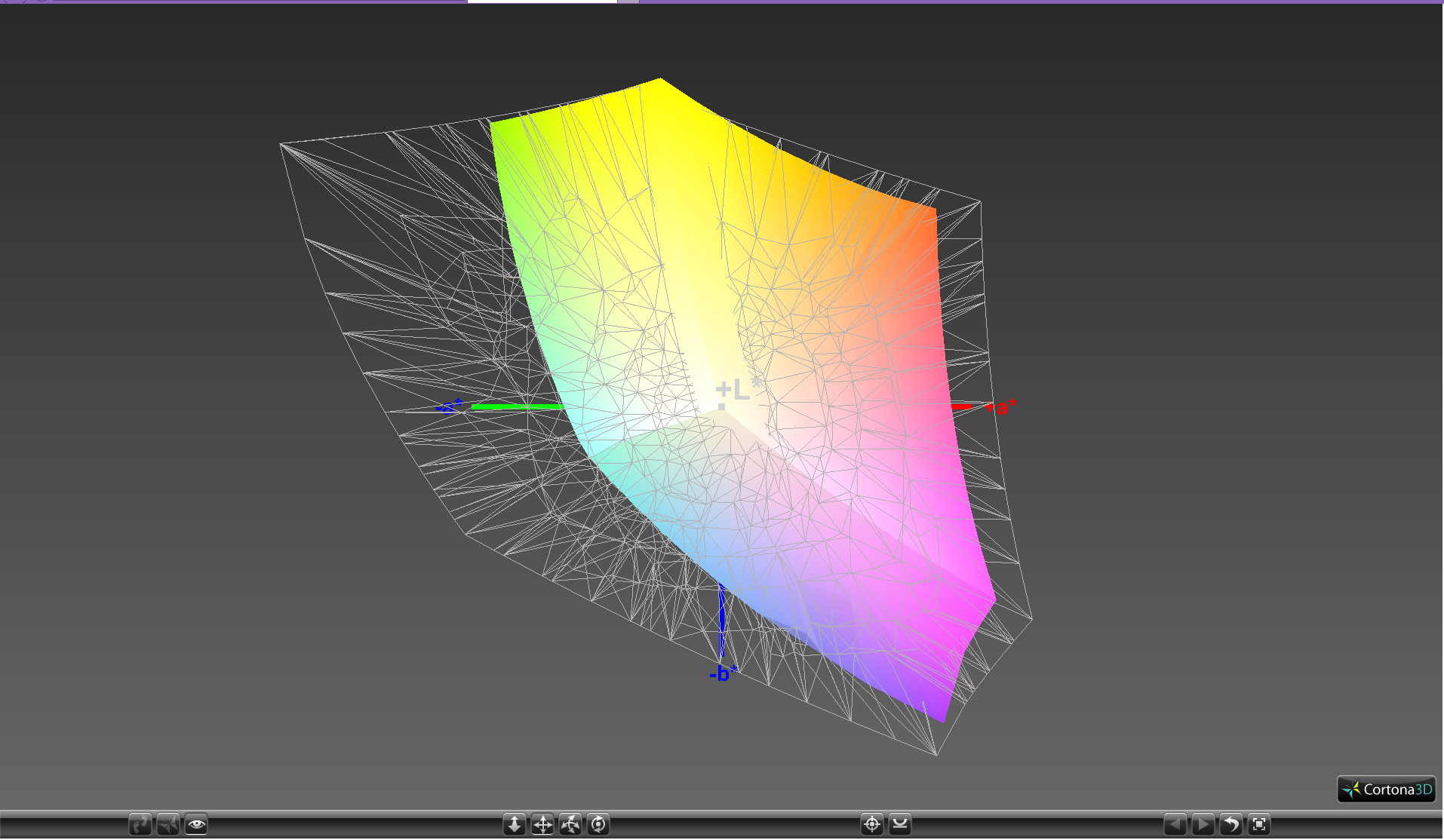Click the Align (straighten up) tool
This screenshot has width=1444, height=840.
(900, 824)
